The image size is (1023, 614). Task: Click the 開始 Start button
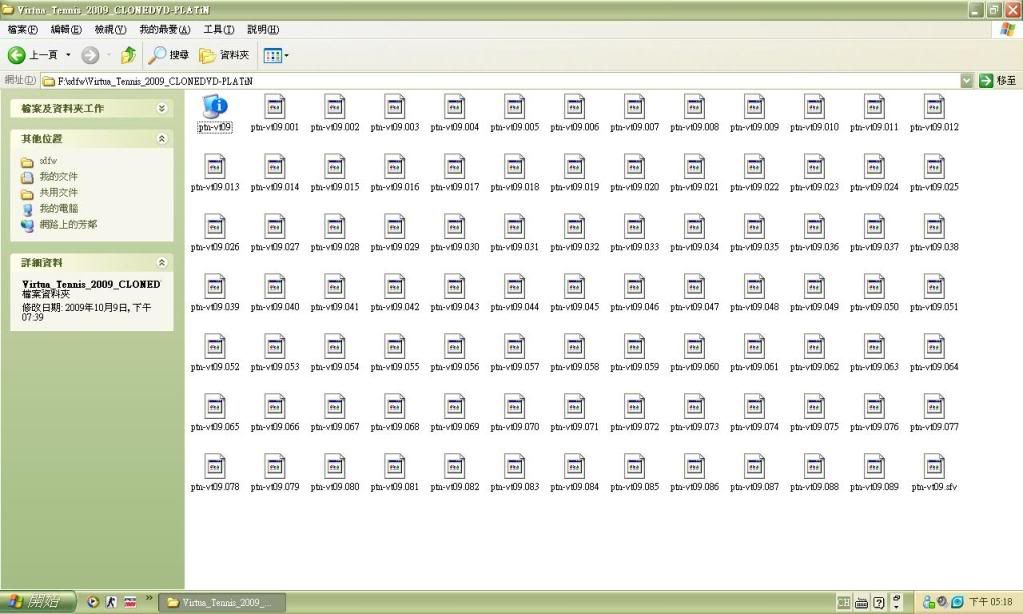pos(38,602)
